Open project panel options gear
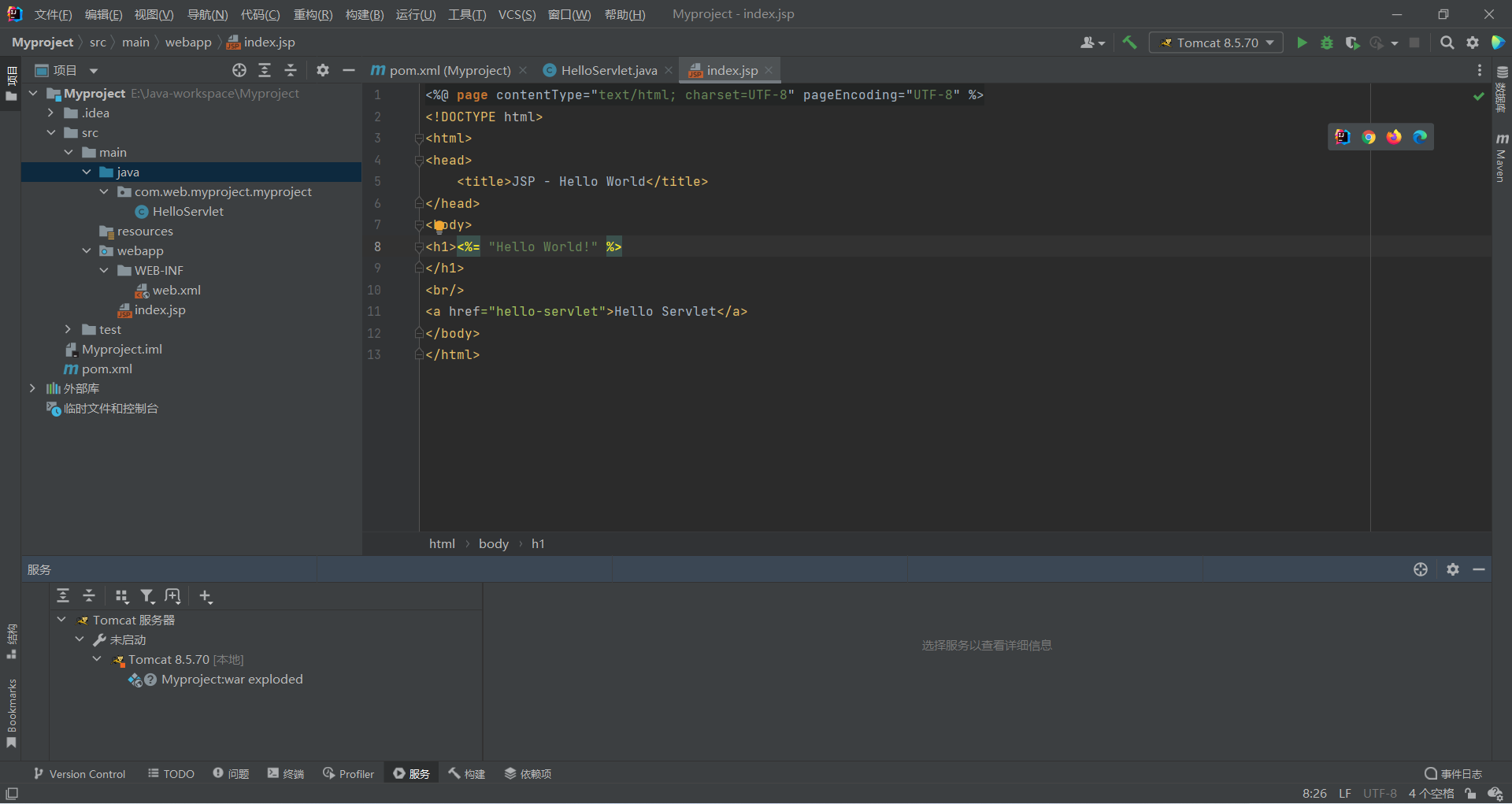This screenshot has width=1512, height=804. pos(323,70)
